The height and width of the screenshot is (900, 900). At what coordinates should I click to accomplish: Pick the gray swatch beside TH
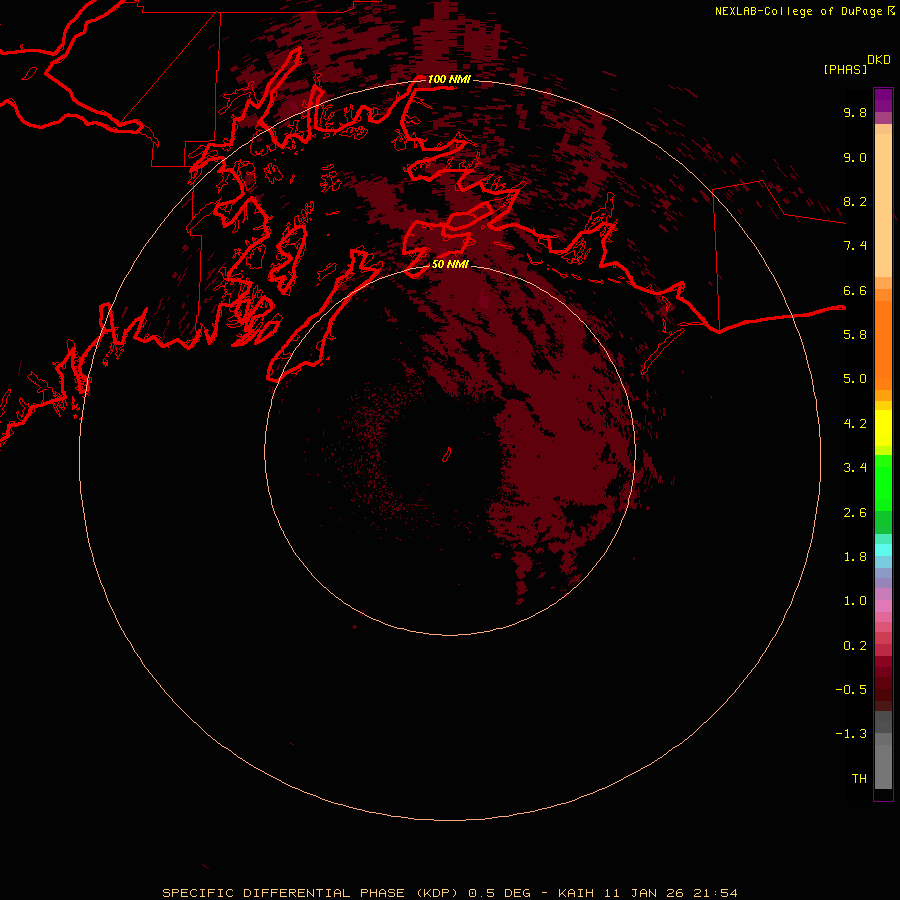tap(883, 769)
